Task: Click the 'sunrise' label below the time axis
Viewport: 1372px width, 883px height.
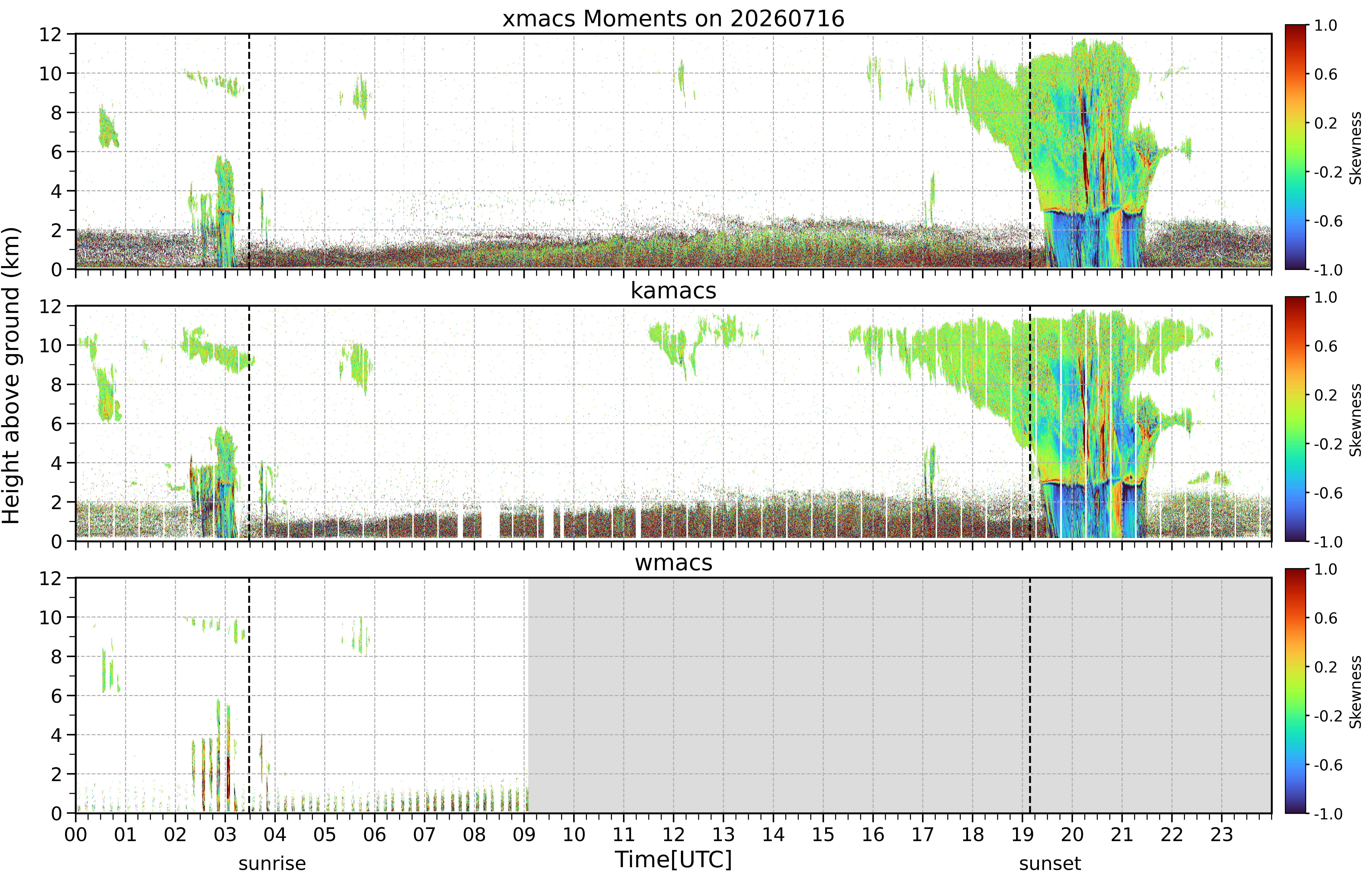Action: tap(272, 863)
